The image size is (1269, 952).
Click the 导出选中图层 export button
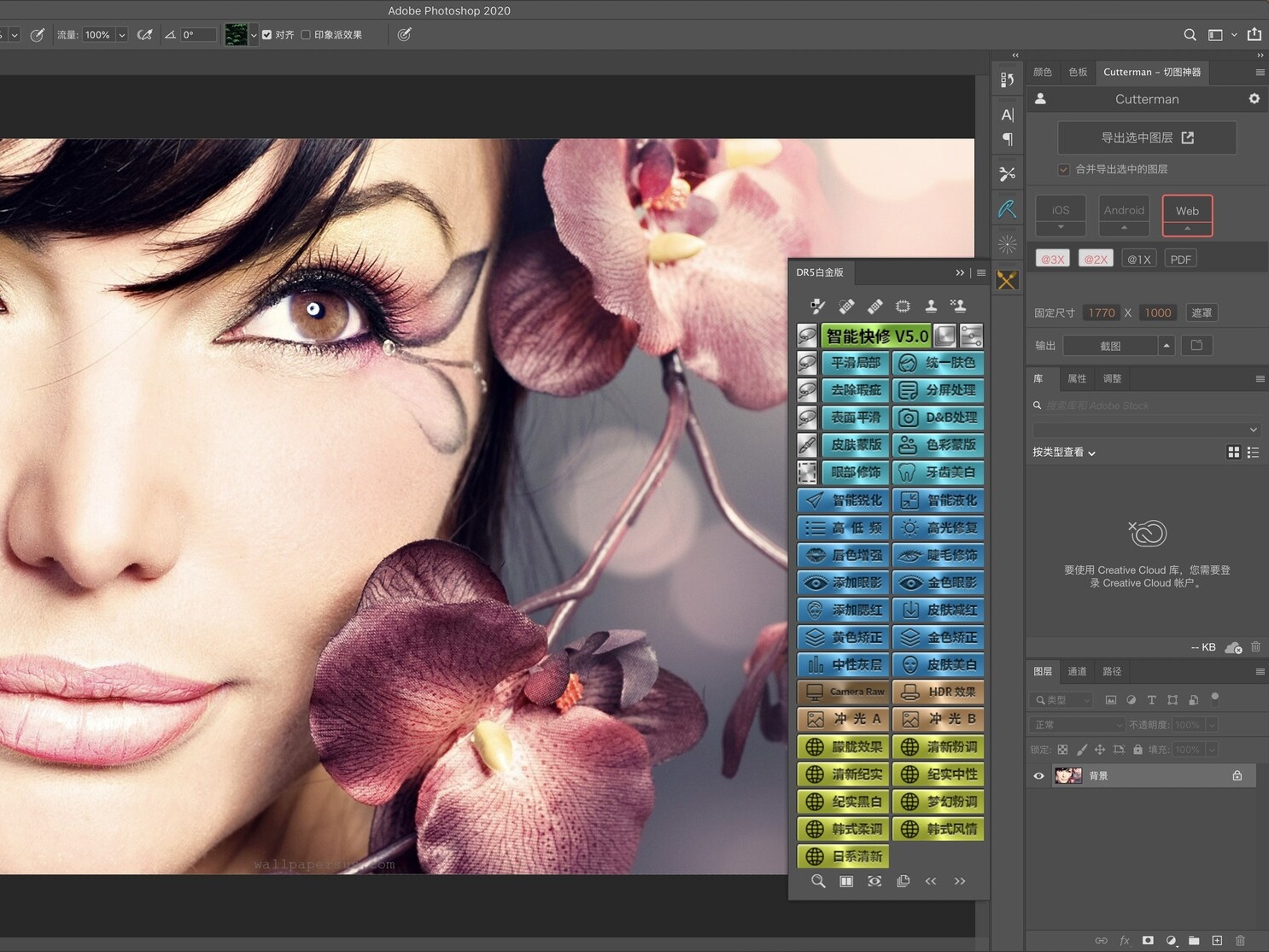[x=1146, y=137]
